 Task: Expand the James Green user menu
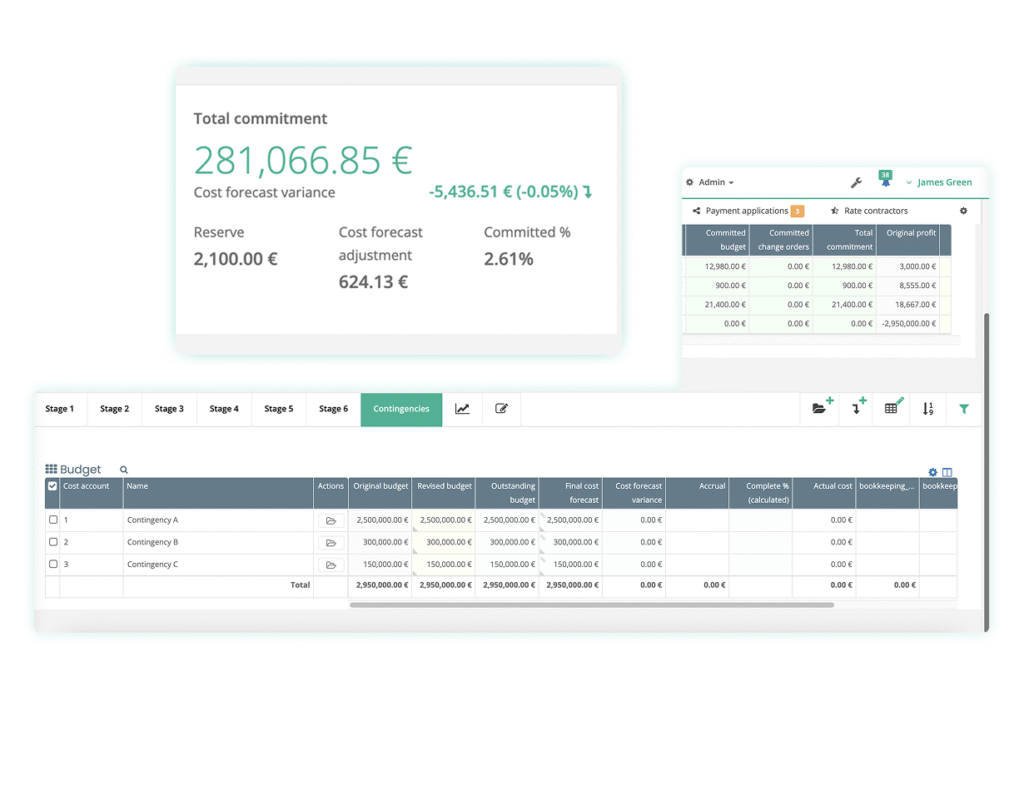pos(938,183)
